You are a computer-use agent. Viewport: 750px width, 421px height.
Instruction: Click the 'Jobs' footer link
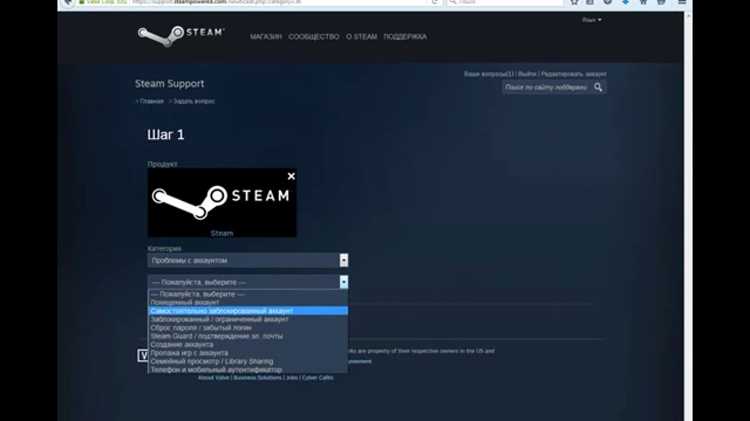(292, 377)
